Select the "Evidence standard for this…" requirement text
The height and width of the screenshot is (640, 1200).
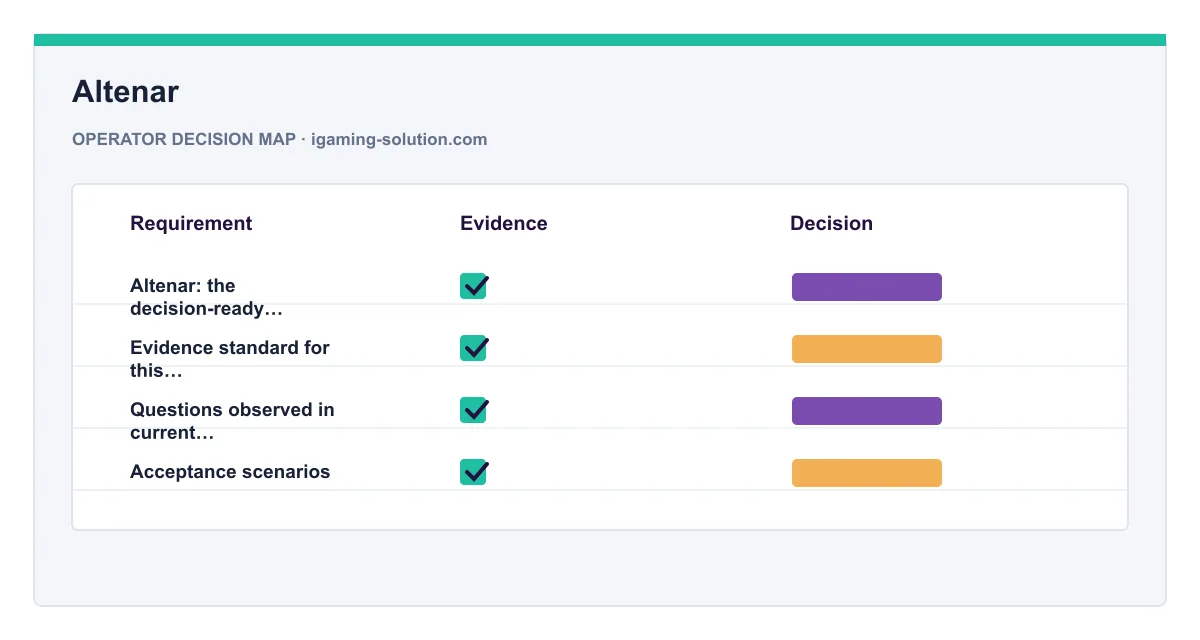(230, 359)
